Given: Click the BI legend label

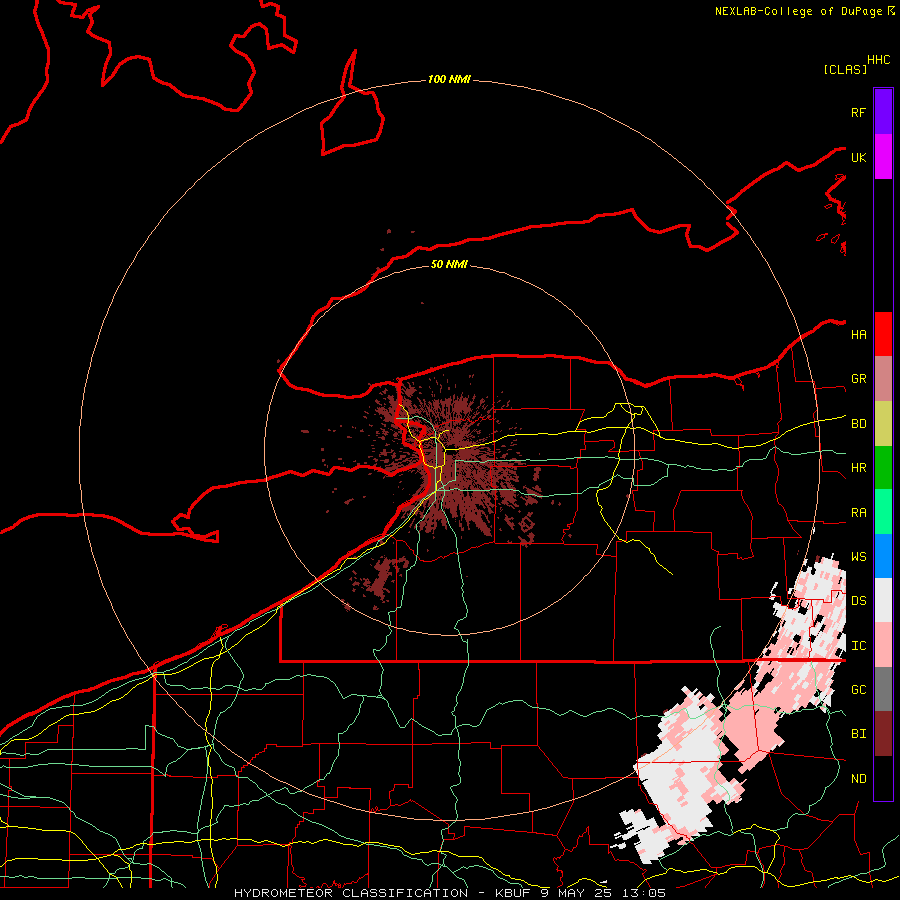Looking at the screenshot, I should coord(858,734).
